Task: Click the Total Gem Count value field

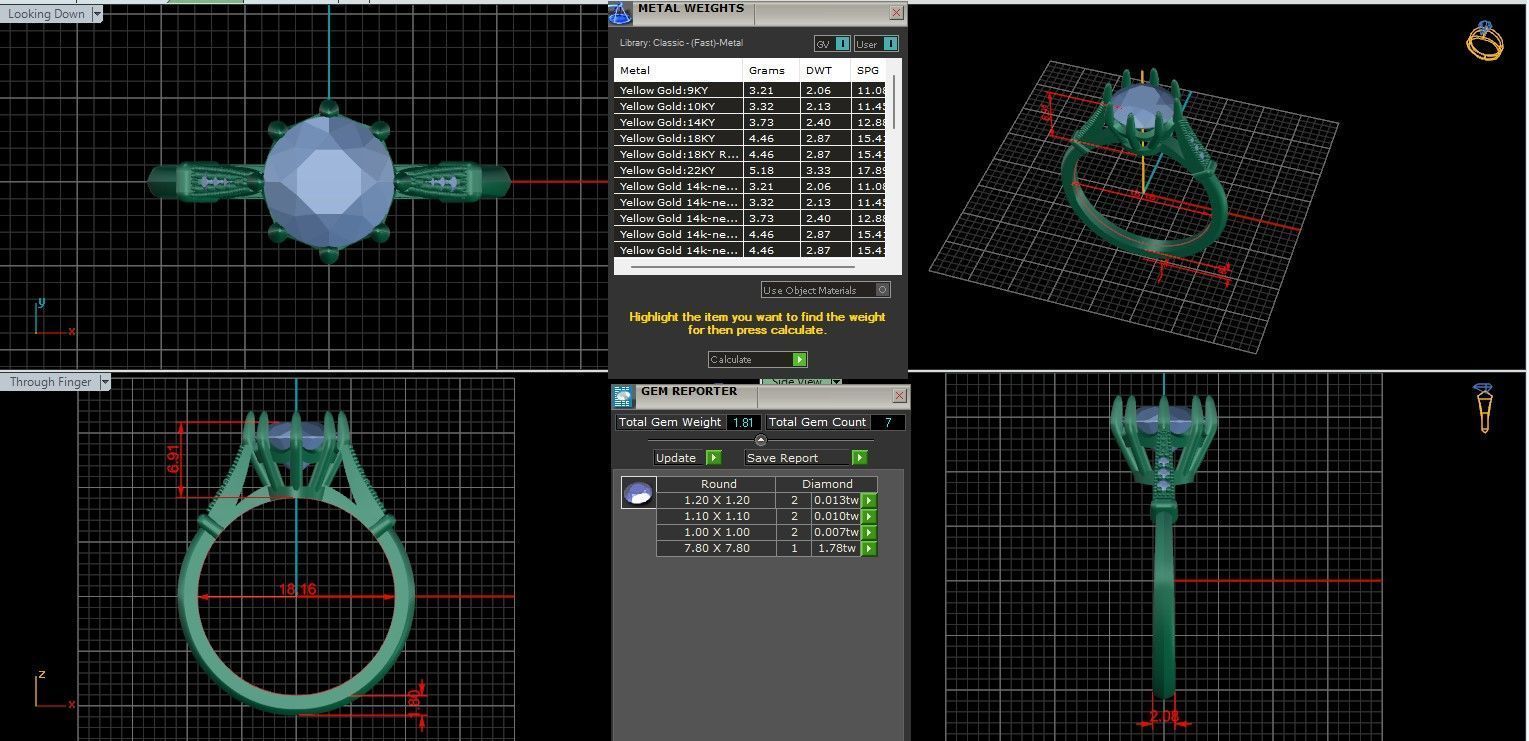Action: click(x=888, y=423)
